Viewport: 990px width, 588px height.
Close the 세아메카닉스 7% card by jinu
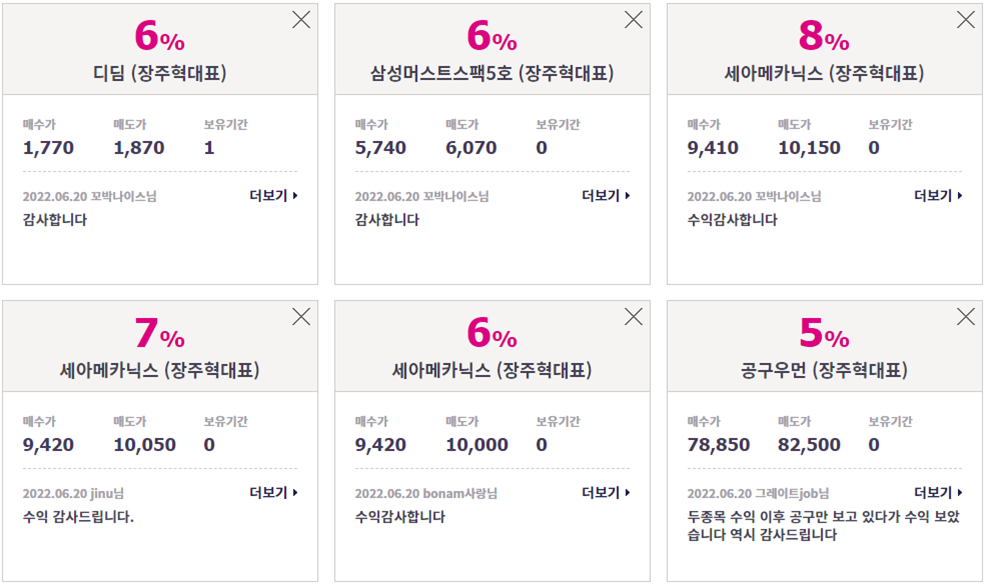pos(301,316)
